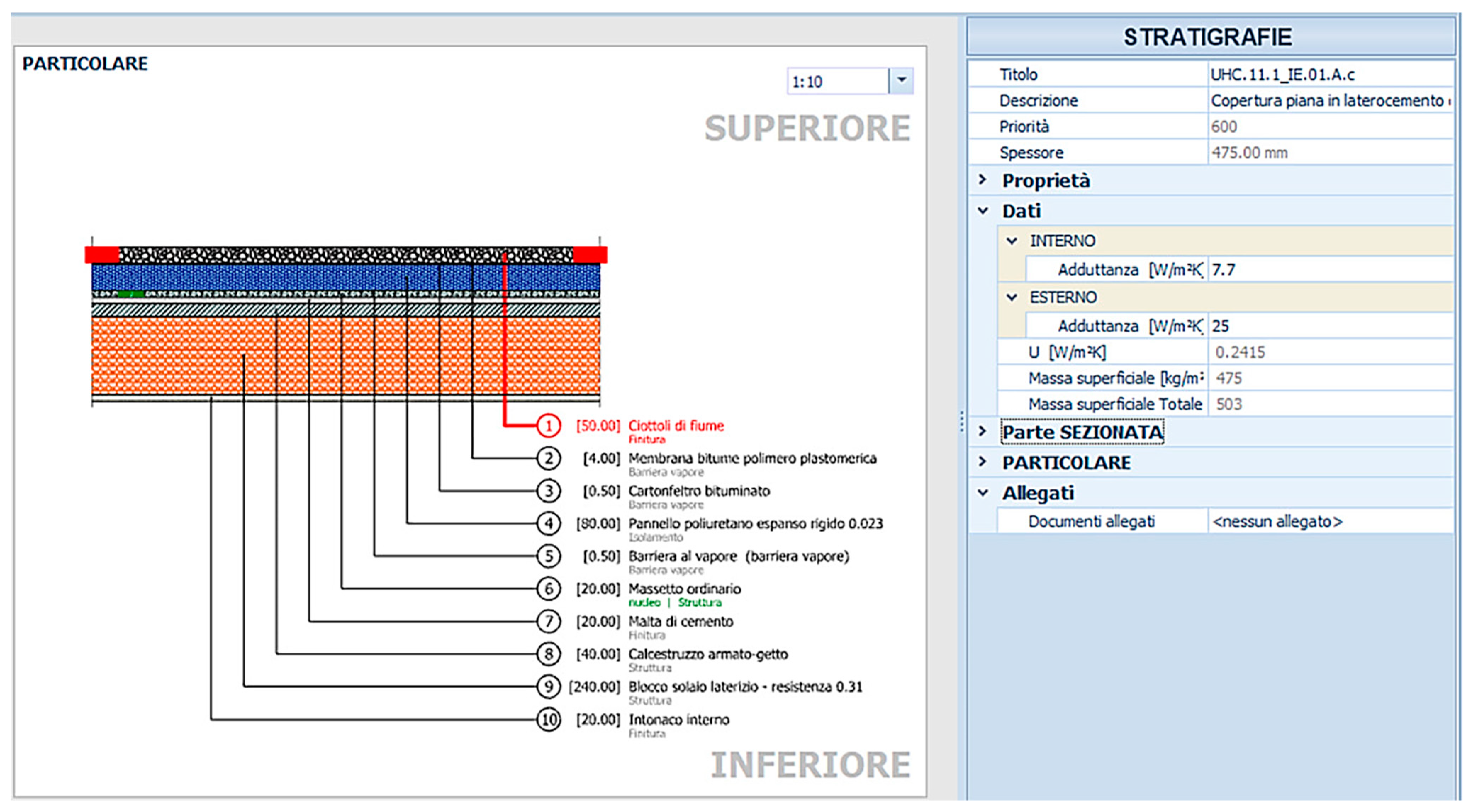Click circled number 6 Massetto ordinario marker
This screenshot has height=812, width=1472.
click(x=548, y=589)
